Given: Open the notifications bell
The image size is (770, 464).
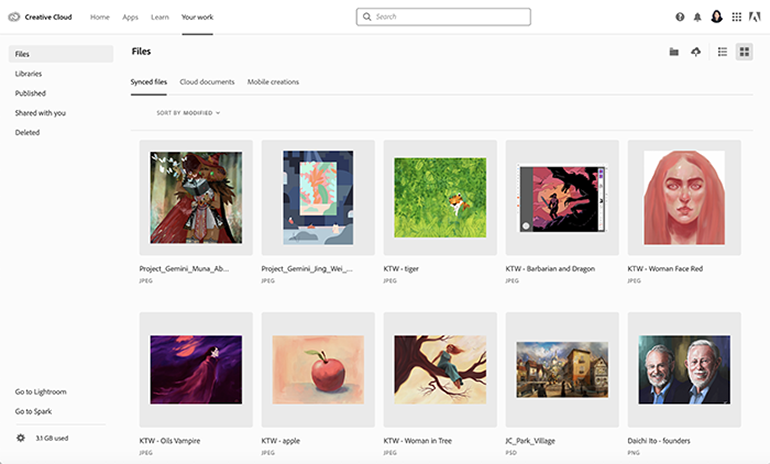Looking at the screenshot, I should click(x=697, y=17).
